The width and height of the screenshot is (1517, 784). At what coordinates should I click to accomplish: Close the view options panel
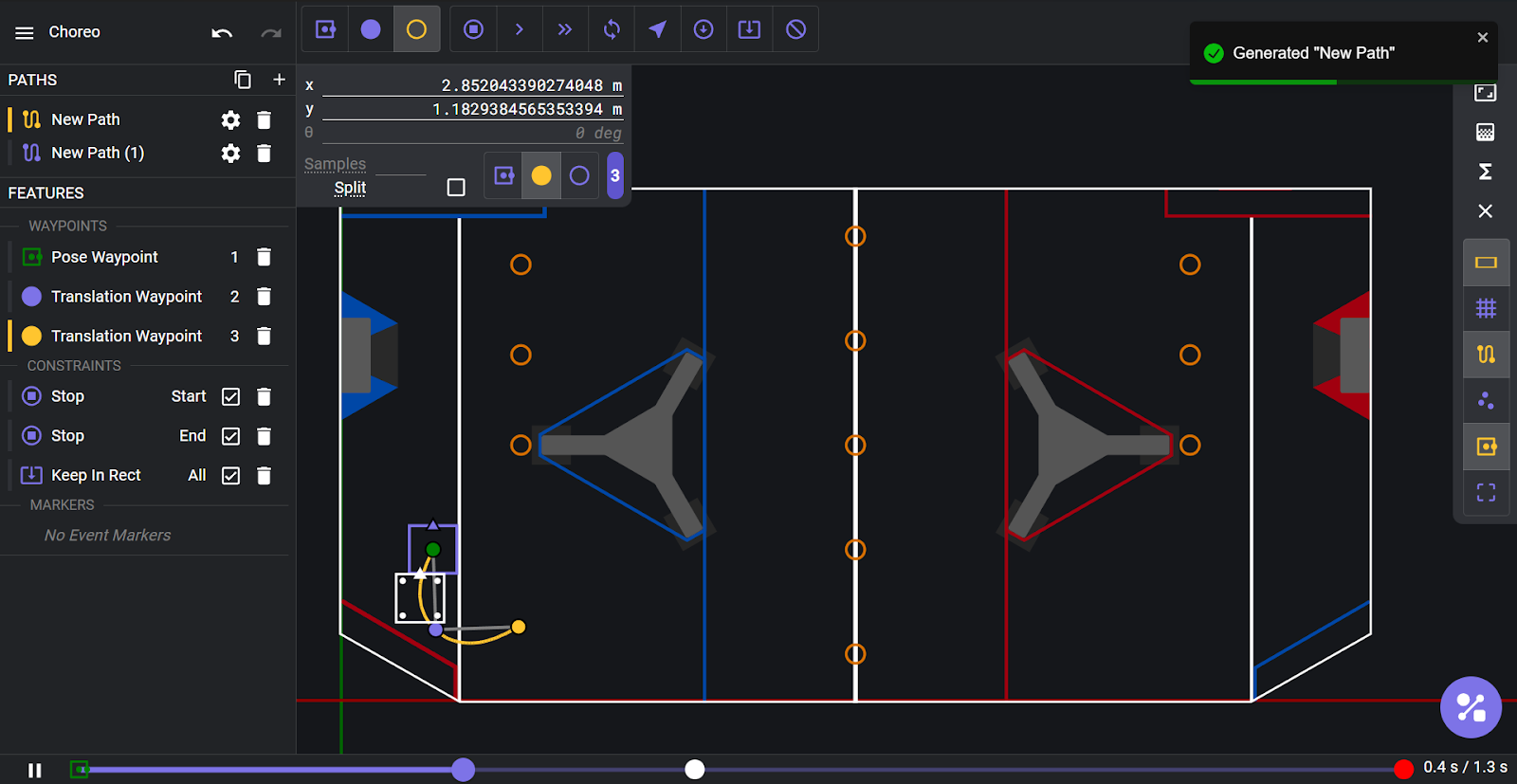point(1486,210)
